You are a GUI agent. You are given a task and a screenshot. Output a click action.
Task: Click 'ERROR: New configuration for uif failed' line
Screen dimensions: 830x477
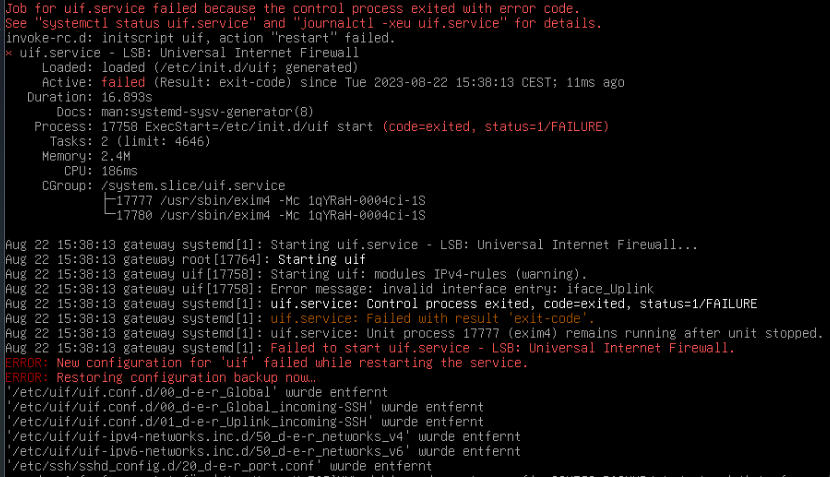(x=267, y=363)
